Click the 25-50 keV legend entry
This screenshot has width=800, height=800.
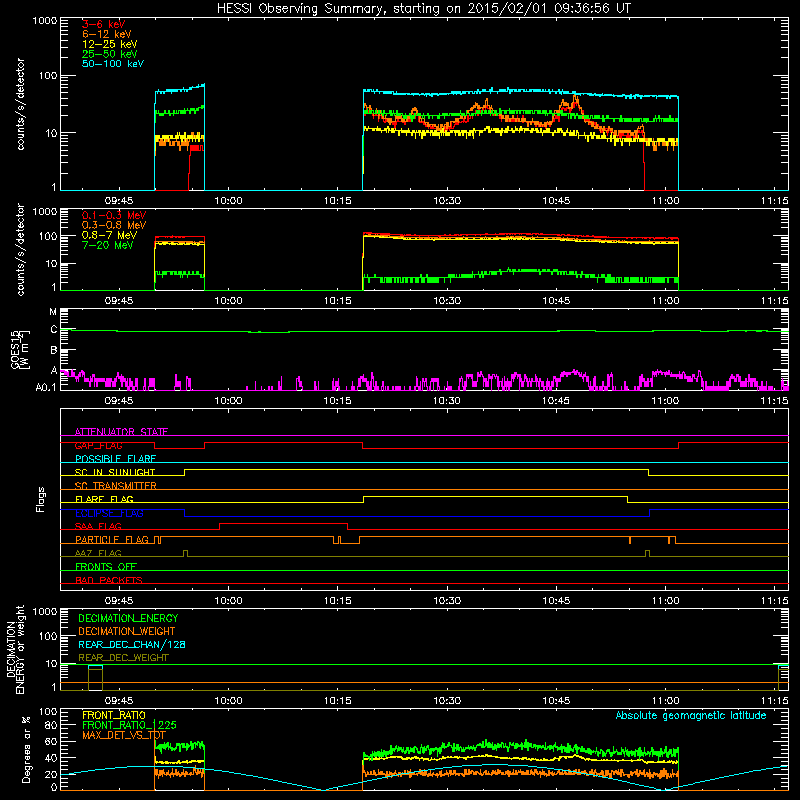[x=109, y=54]
